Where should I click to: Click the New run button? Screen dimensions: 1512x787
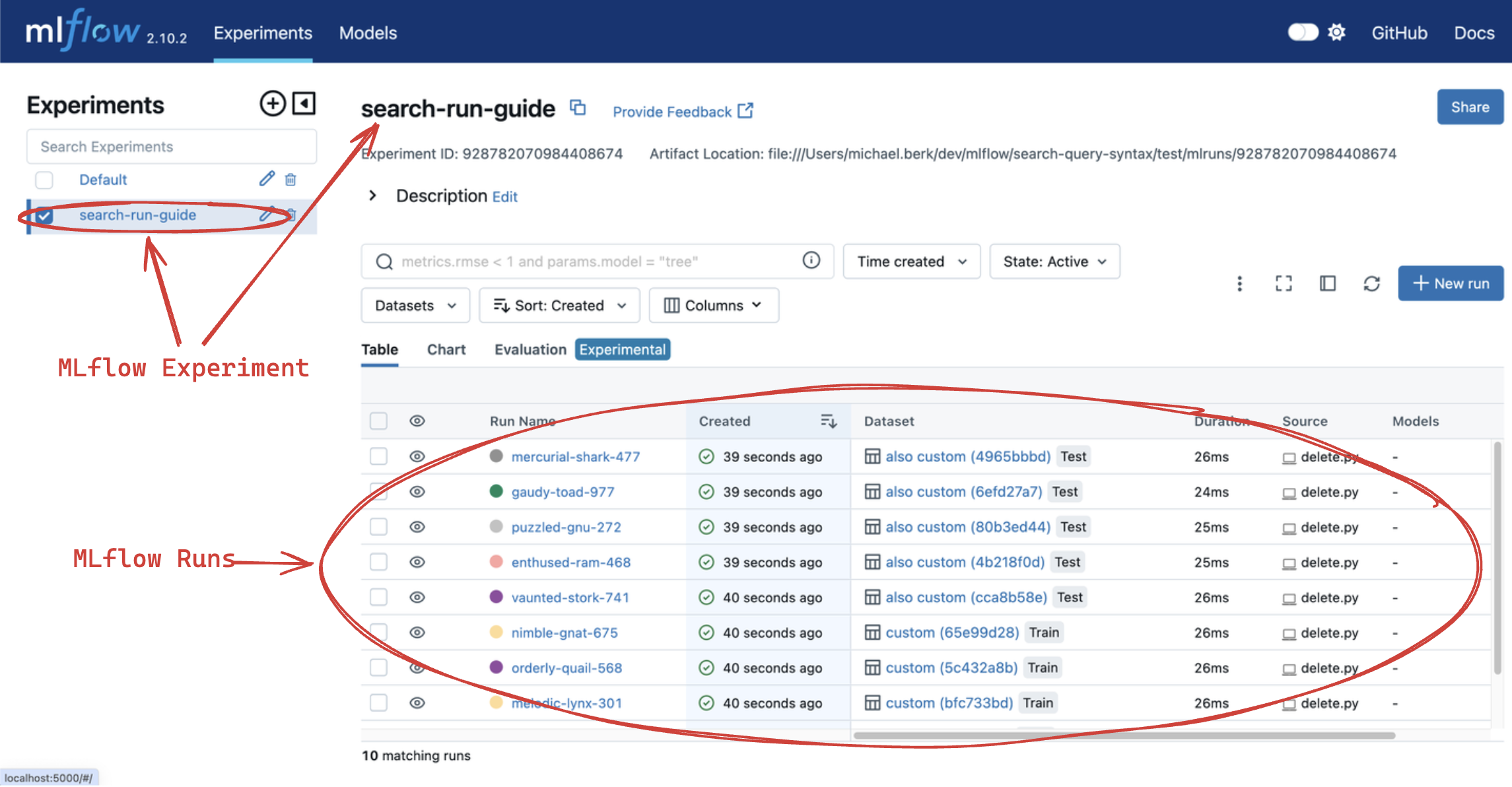pyautogui.click(x=1450, y=284)
